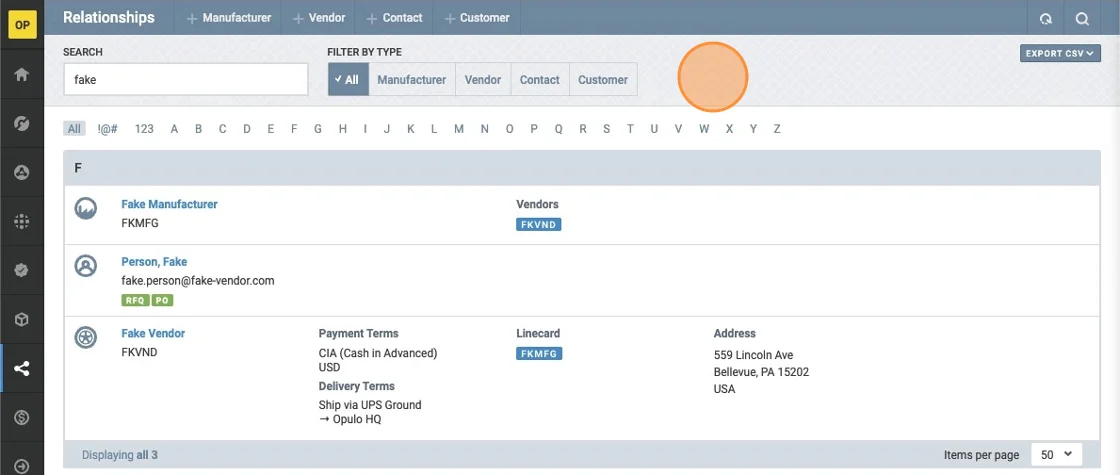This screenshot has width=1120, height=475.
Task: Open the dollar sign sidebar icon
Action: point(21,417)
